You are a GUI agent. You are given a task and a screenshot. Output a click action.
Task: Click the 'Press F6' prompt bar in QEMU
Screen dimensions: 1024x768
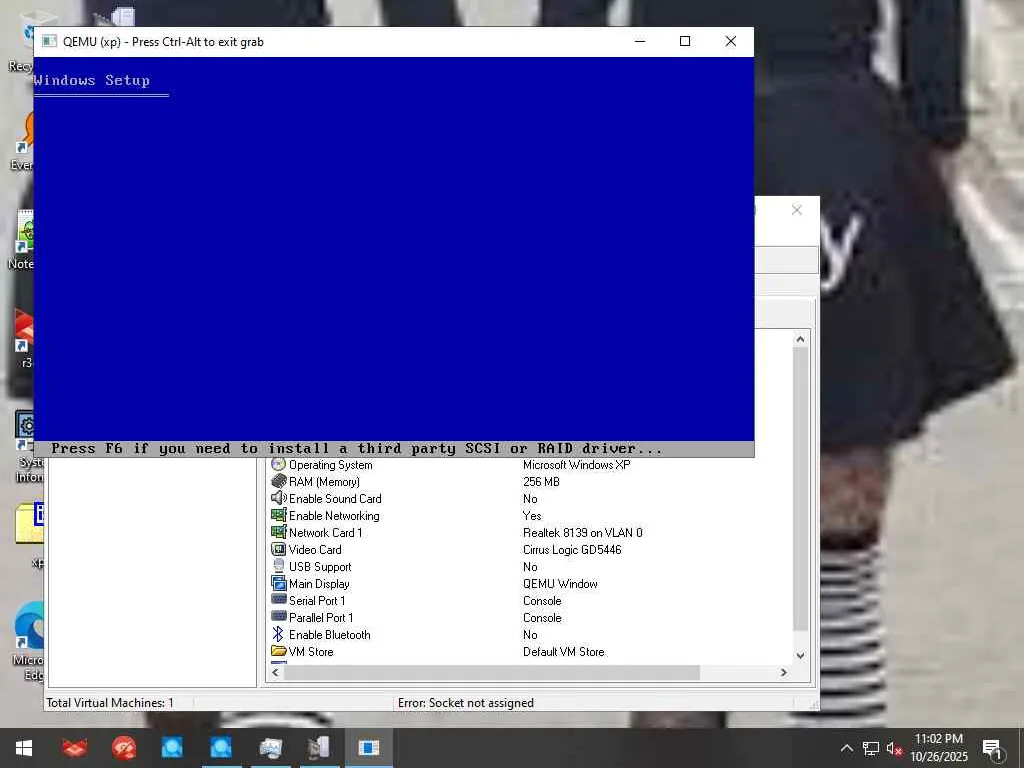(x=394, y=449)
